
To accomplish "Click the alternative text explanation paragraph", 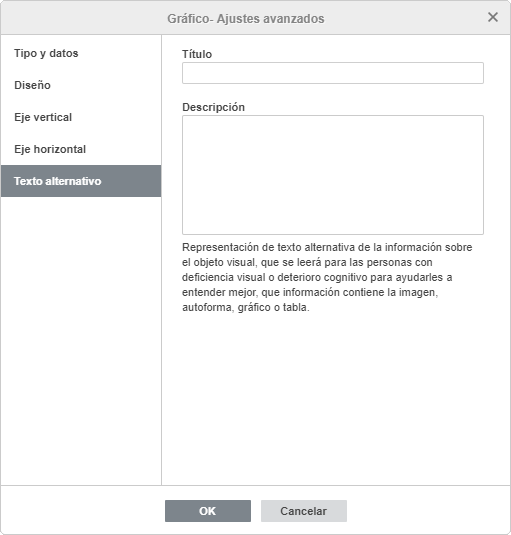I will coord(327,277).
